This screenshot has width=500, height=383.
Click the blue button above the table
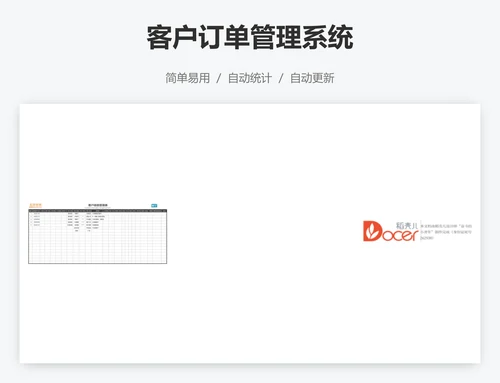tap(154, 206)
